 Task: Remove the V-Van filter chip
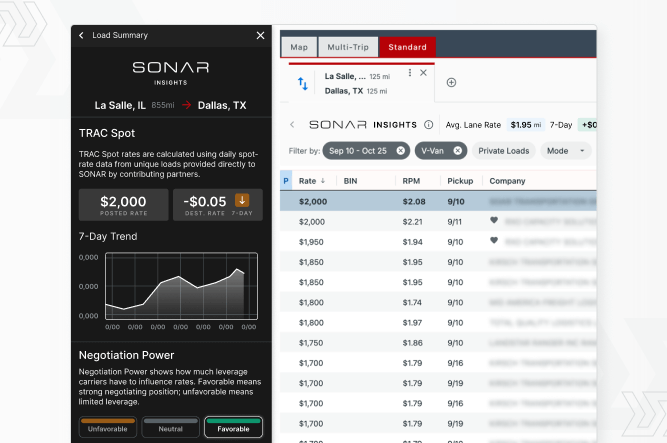[x=457, y=150]
